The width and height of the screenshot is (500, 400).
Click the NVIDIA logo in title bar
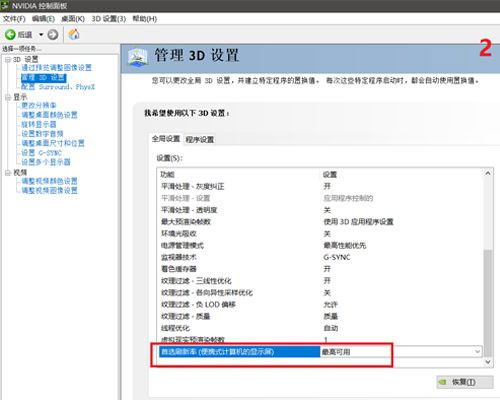click(5, 5)
